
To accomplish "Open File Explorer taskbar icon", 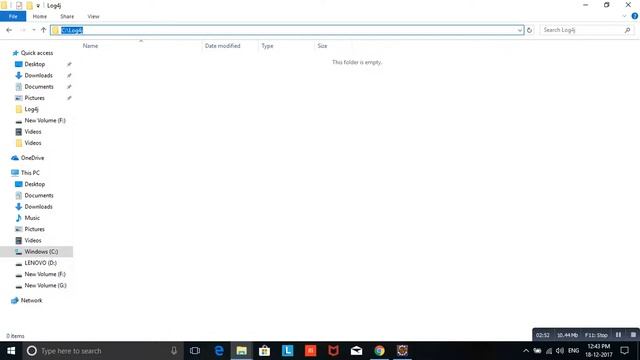I will 242,351.
